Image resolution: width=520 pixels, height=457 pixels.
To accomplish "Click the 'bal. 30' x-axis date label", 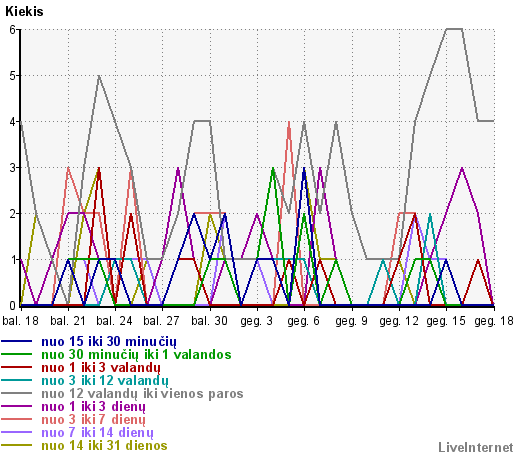I will (x=209, y=321).
